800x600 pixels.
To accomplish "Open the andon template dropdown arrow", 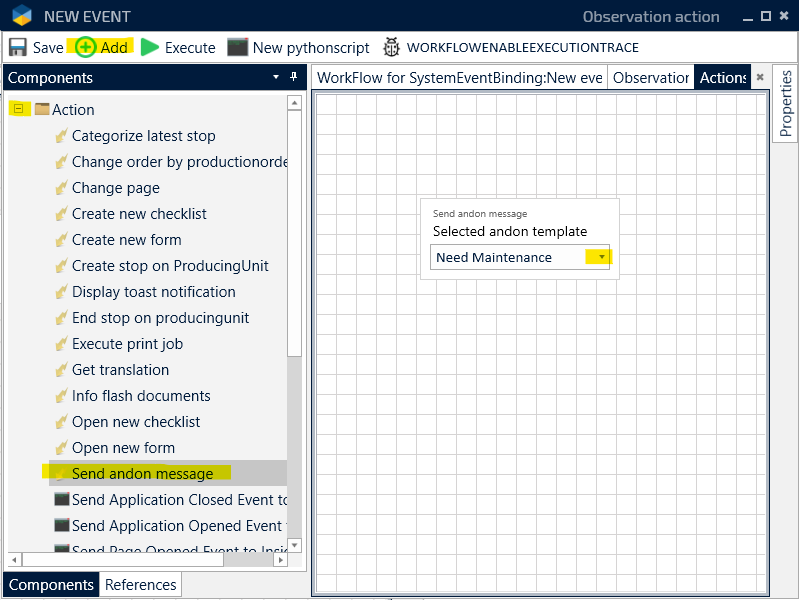I will (x=601, y=257).
